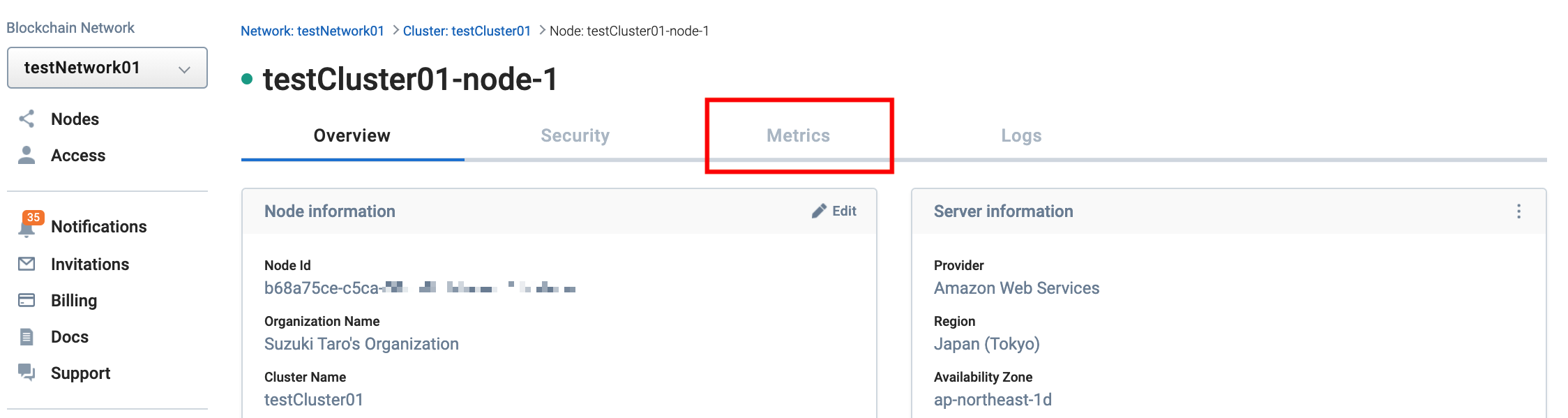Click the Support chat icon
The image size is (1568, 418).
27,373
